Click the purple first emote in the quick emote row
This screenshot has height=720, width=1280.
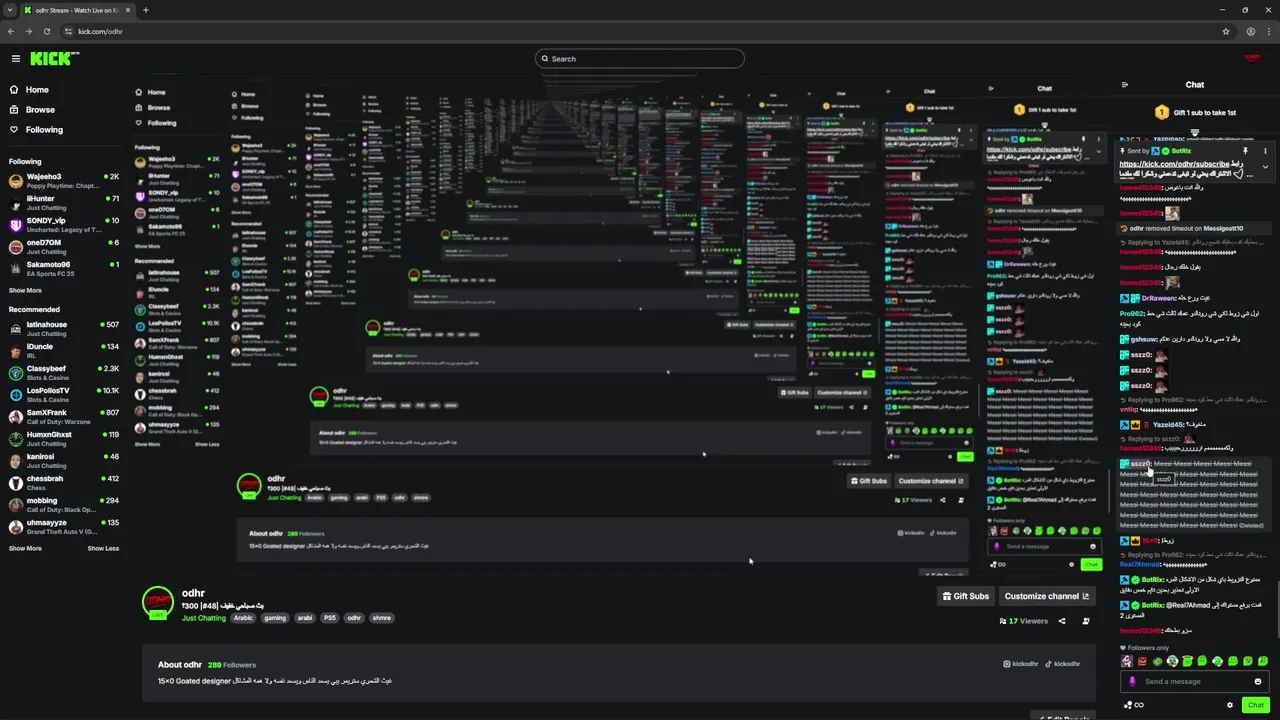point(1127,661)
